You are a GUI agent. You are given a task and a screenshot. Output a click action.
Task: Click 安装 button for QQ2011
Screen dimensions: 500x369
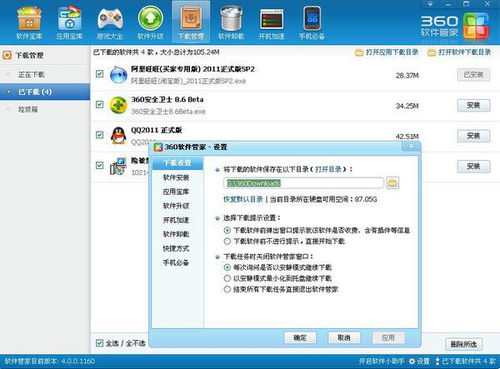click(x=473, y=136)
